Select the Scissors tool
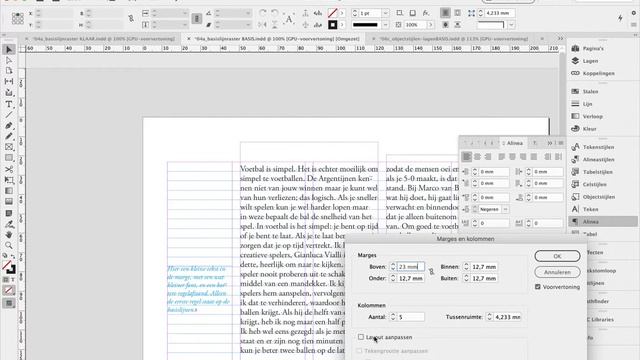The width and height of the screenshot is (640, 360). pyautogui.click(x=9, y=169)
